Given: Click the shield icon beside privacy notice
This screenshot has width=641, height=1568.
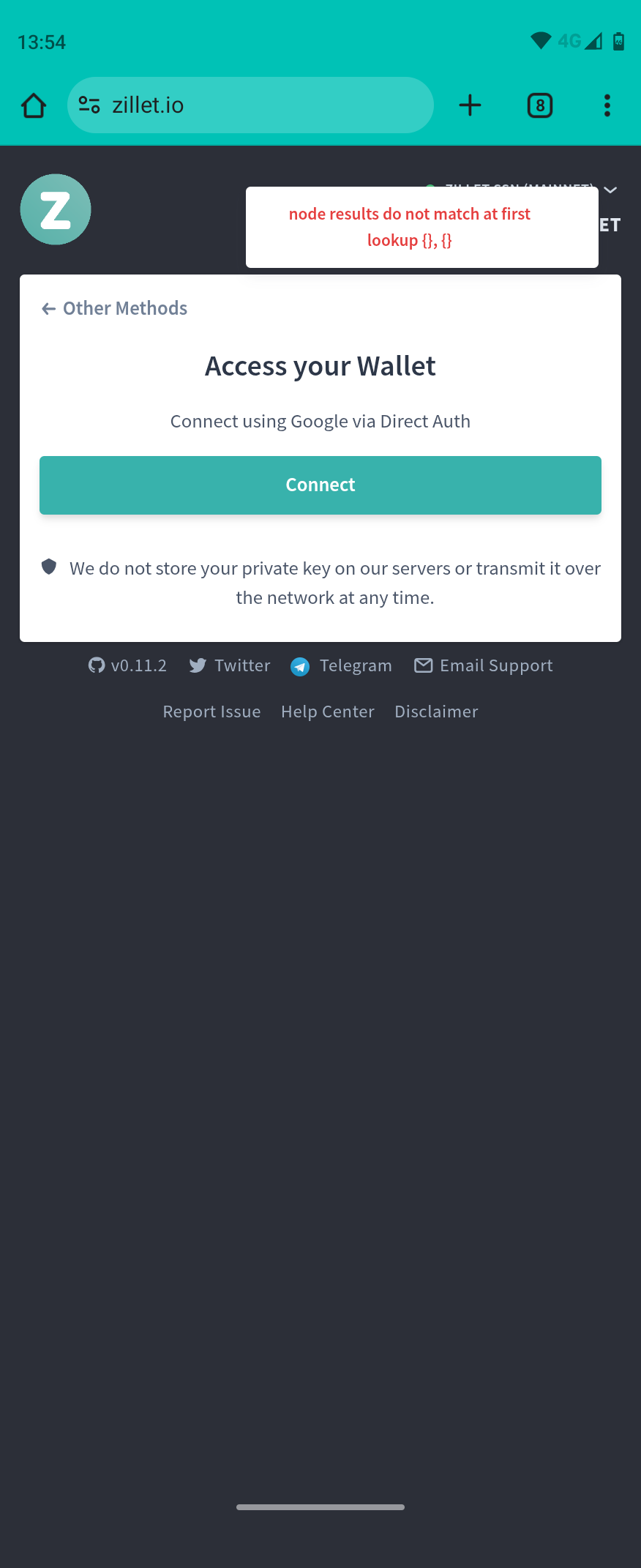Looking at the screenshot, I should point(49,567).
